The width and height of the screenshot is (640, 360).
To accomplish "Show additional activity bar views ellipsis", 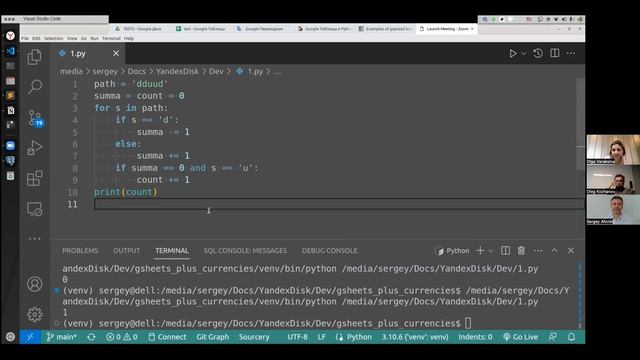I will 34,238.
